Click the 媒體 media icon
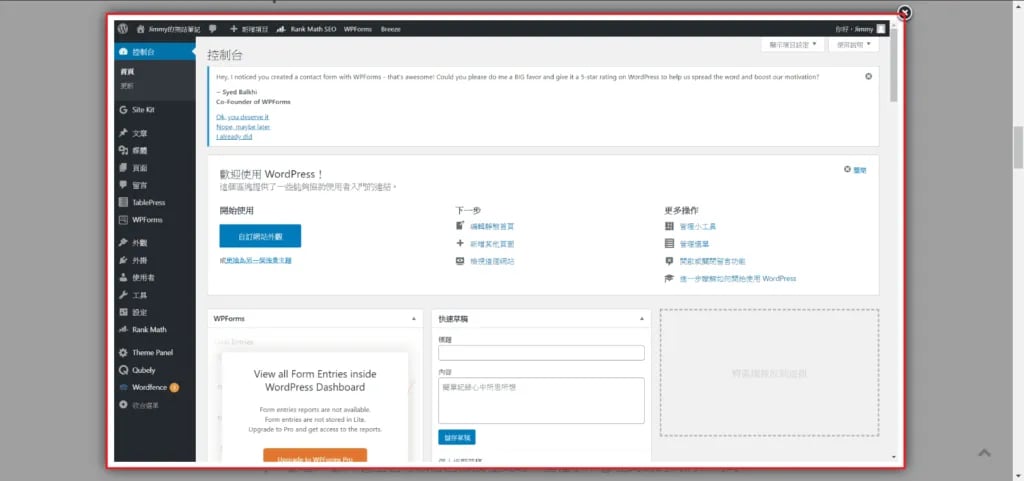 click(123, 150)
